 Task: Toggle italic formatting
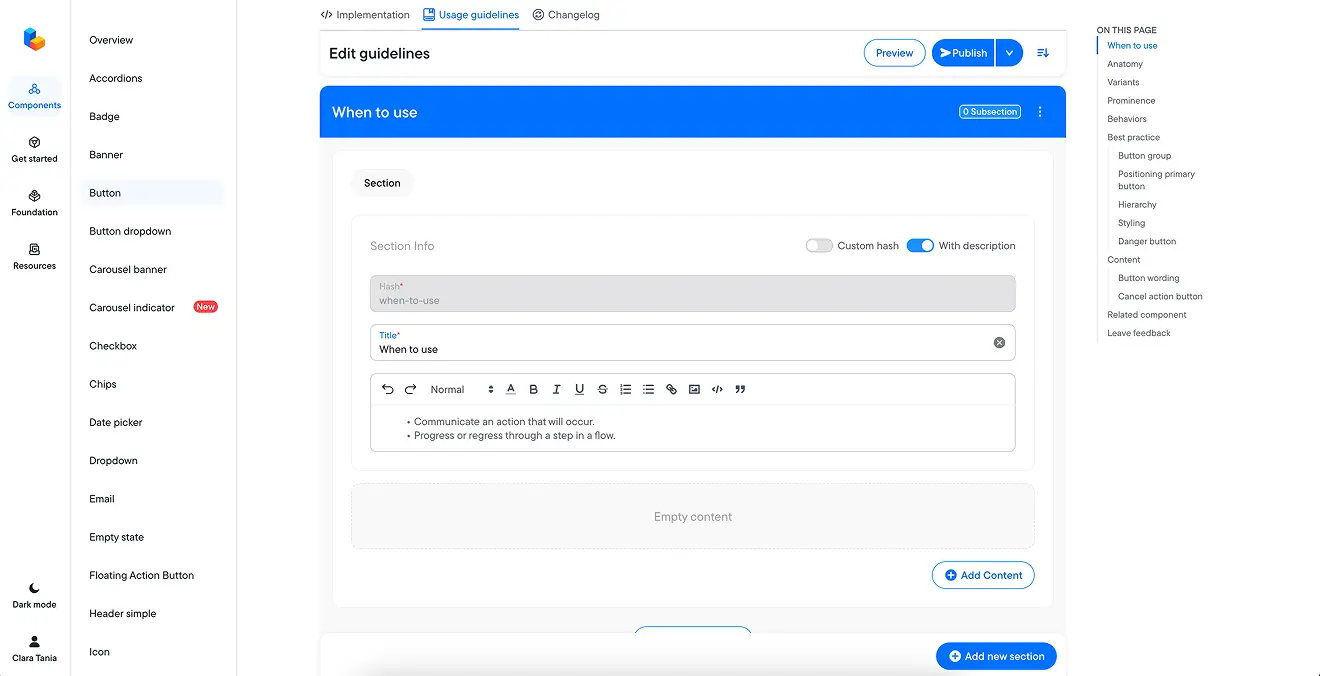point(557,390)
